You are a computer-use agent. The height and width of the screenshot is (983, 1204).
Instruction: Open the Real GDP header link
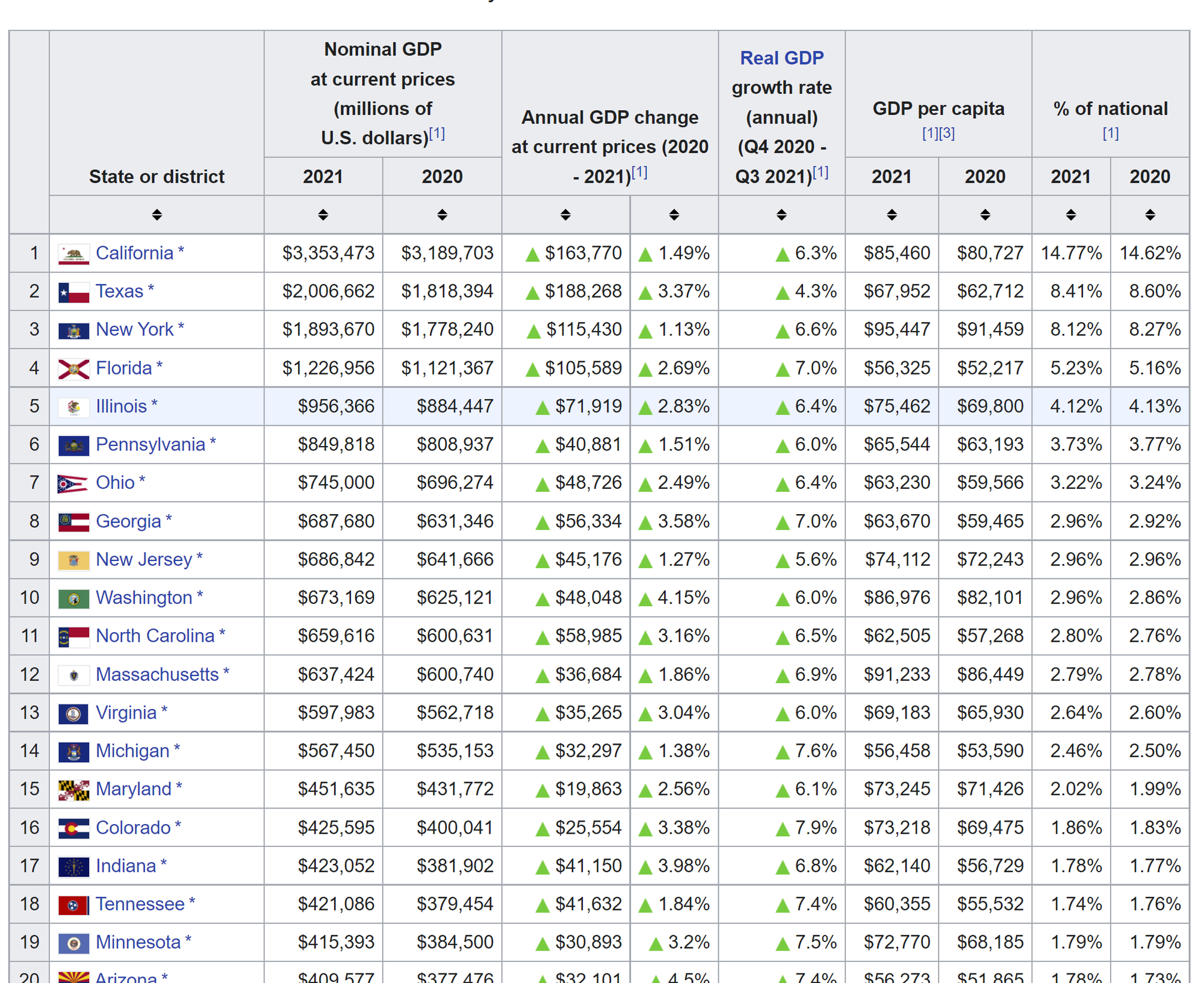781,58
